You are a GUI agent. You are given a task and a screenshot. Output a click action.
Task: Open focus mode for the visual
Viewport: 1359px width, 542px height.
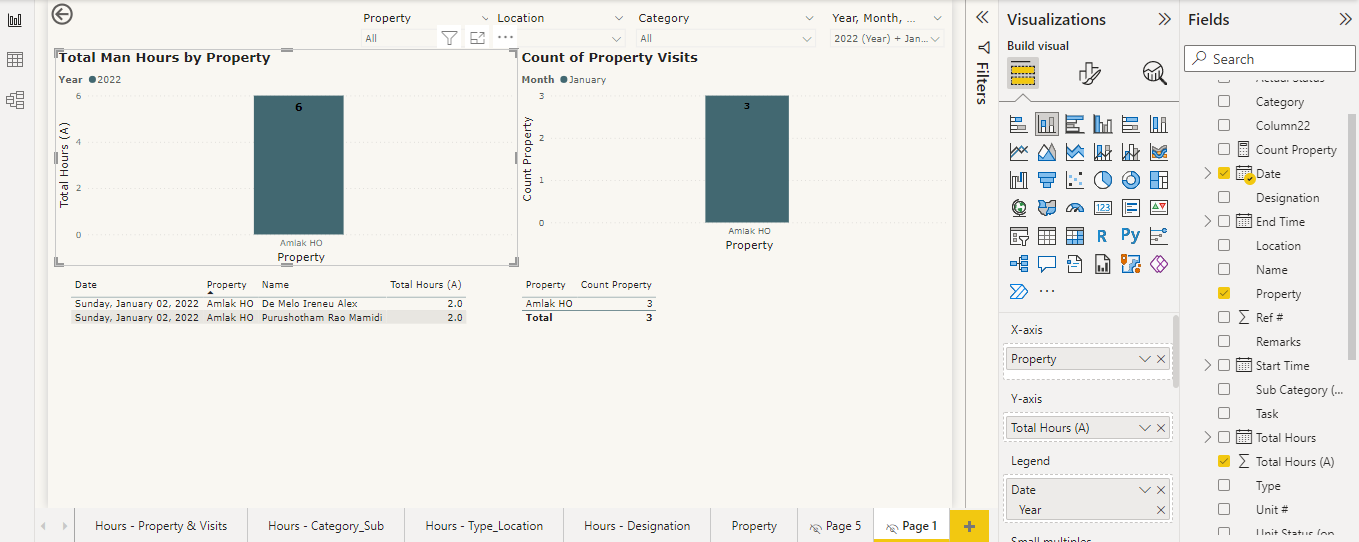tap(478, 38)
